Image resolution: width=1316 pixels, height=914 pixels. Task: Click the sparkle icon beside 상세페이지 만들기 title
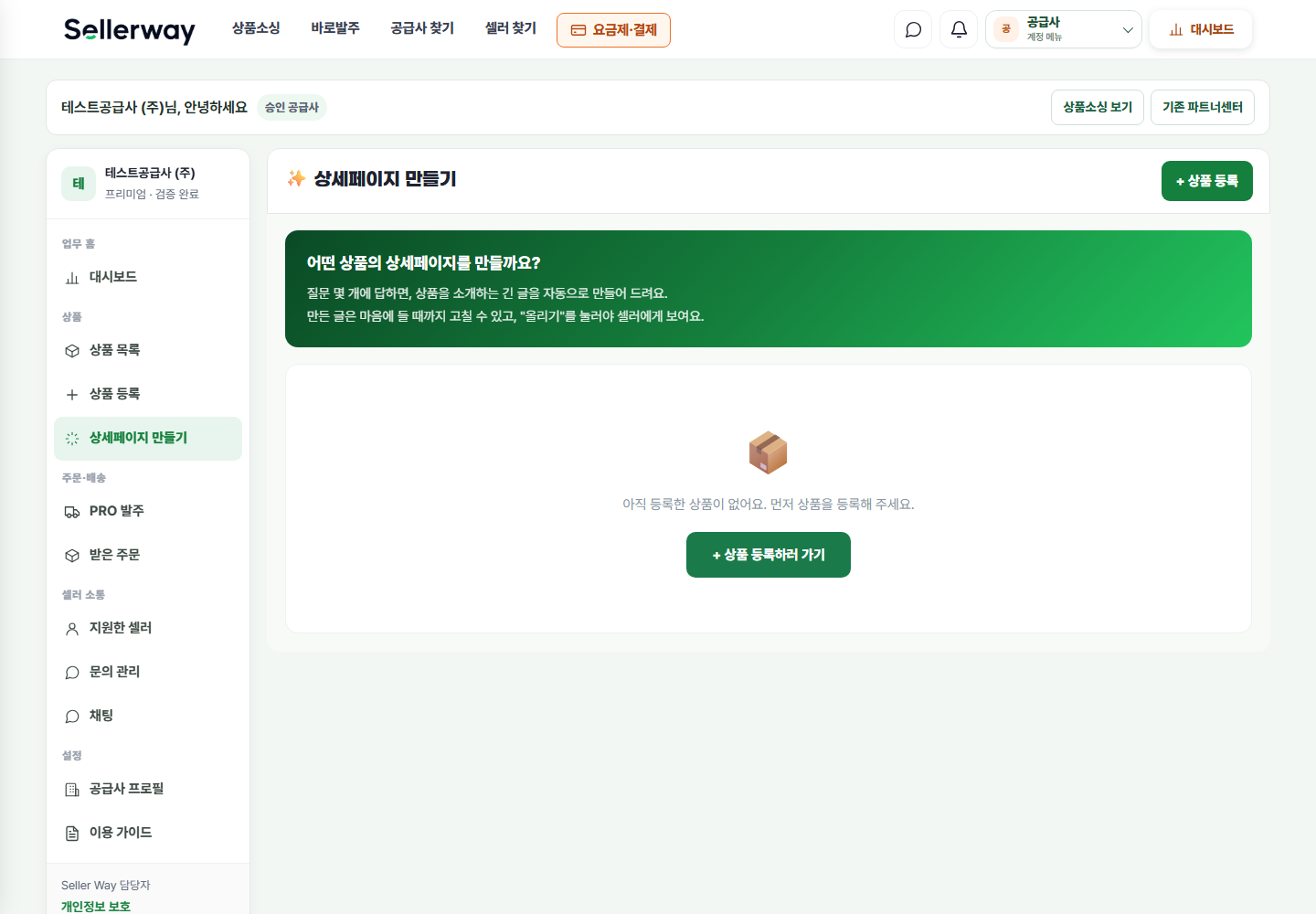pos(296,178)
